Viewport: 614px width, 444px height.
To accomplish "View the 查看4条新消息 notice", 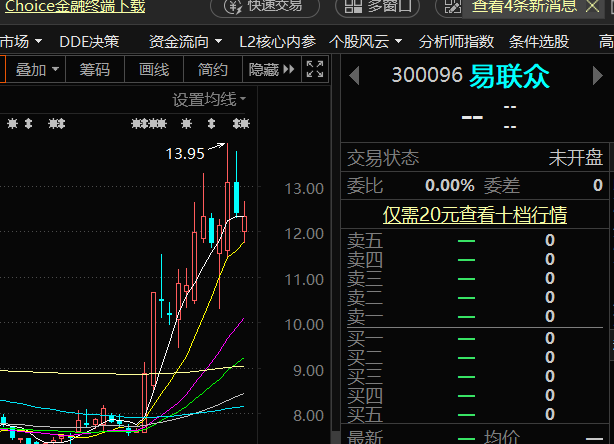I will [525, 6].
